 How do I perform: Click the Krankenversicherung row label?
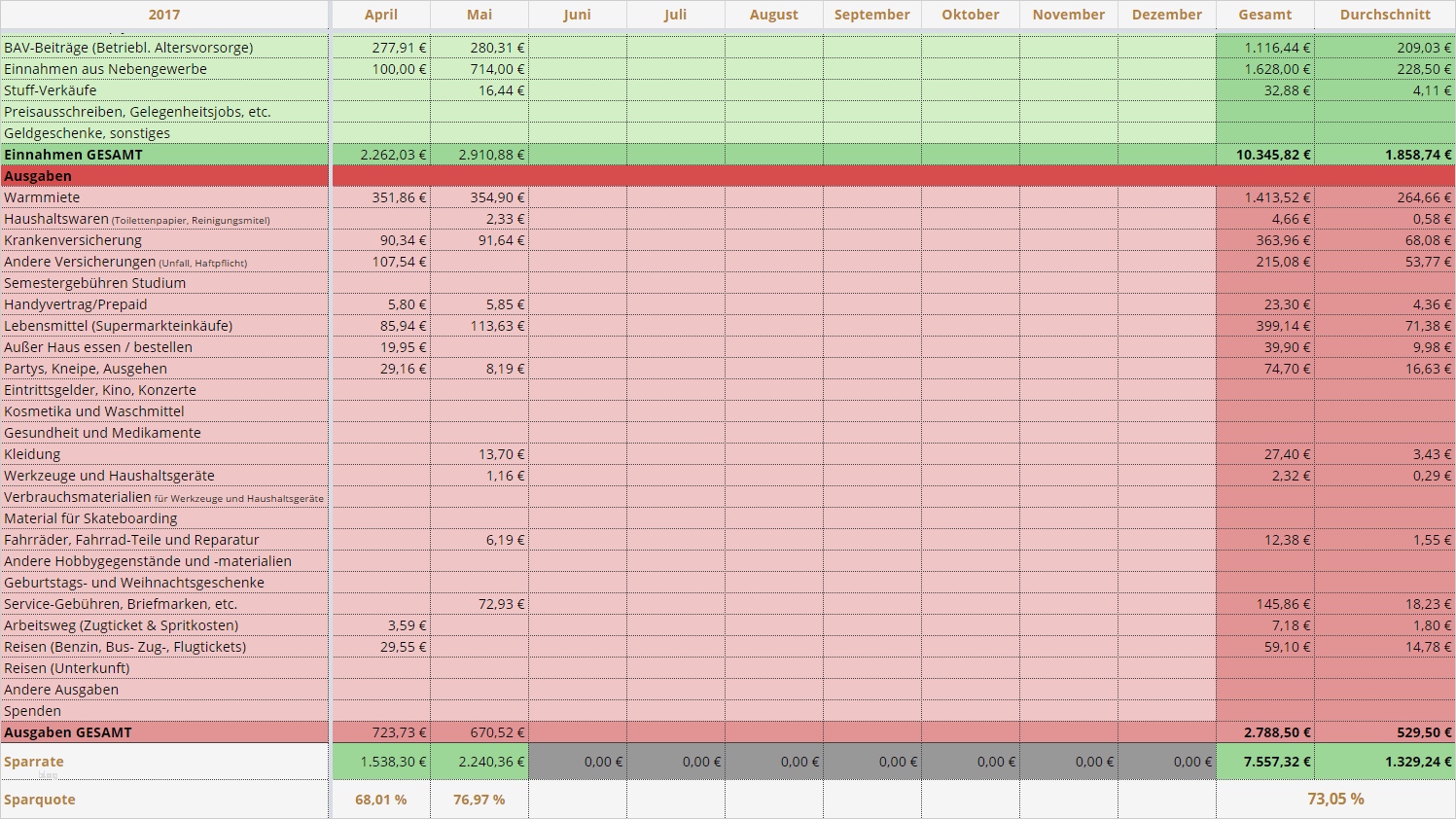tap(73, 240)
